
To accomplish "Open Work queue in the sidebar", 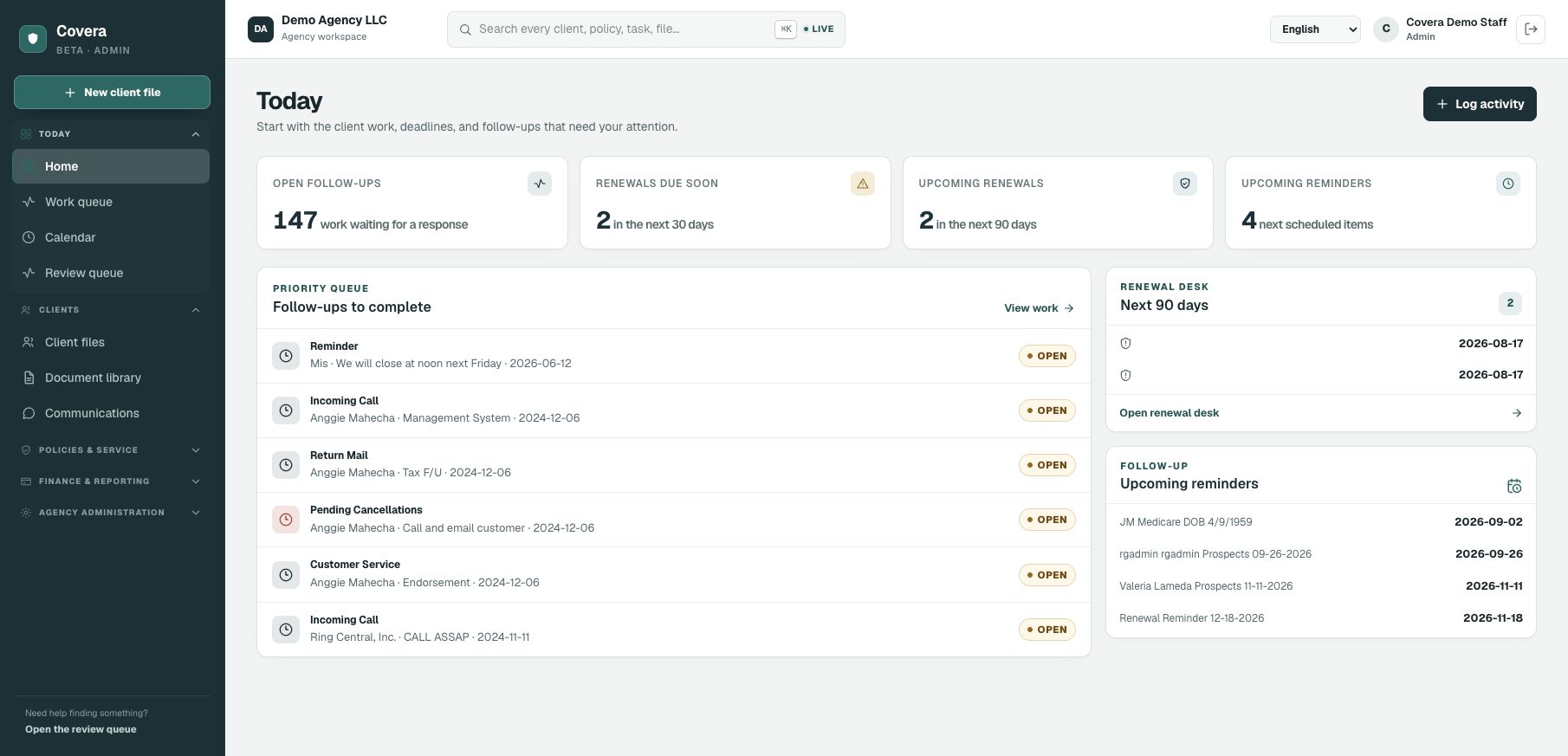I will click(x=111, y=202).
